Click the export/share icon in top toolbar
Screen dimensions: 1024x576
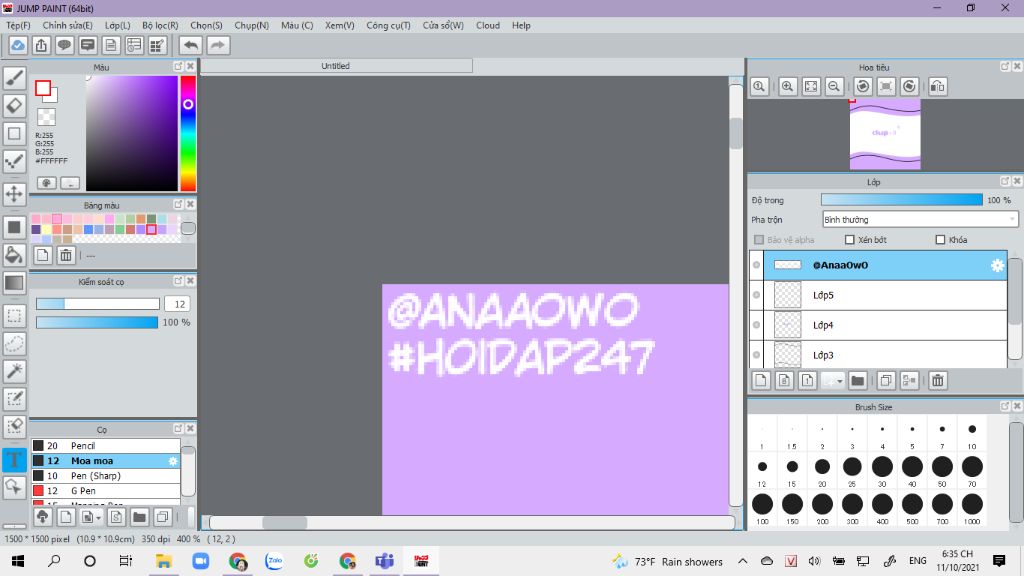(41, 45)
